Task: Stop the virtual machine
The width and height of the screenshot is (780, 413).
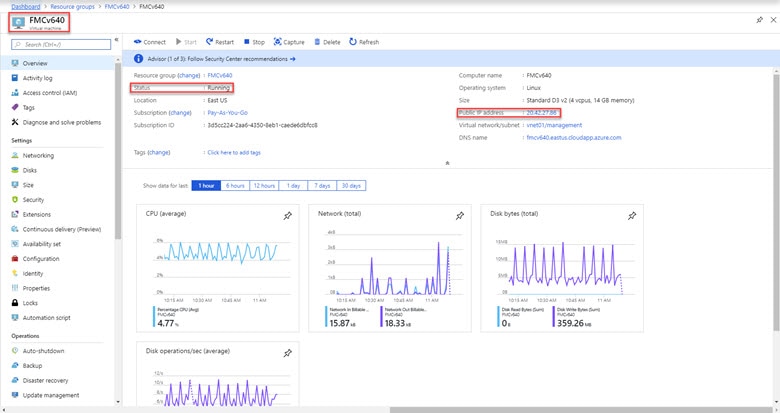Action: click(x=253, y=42)
